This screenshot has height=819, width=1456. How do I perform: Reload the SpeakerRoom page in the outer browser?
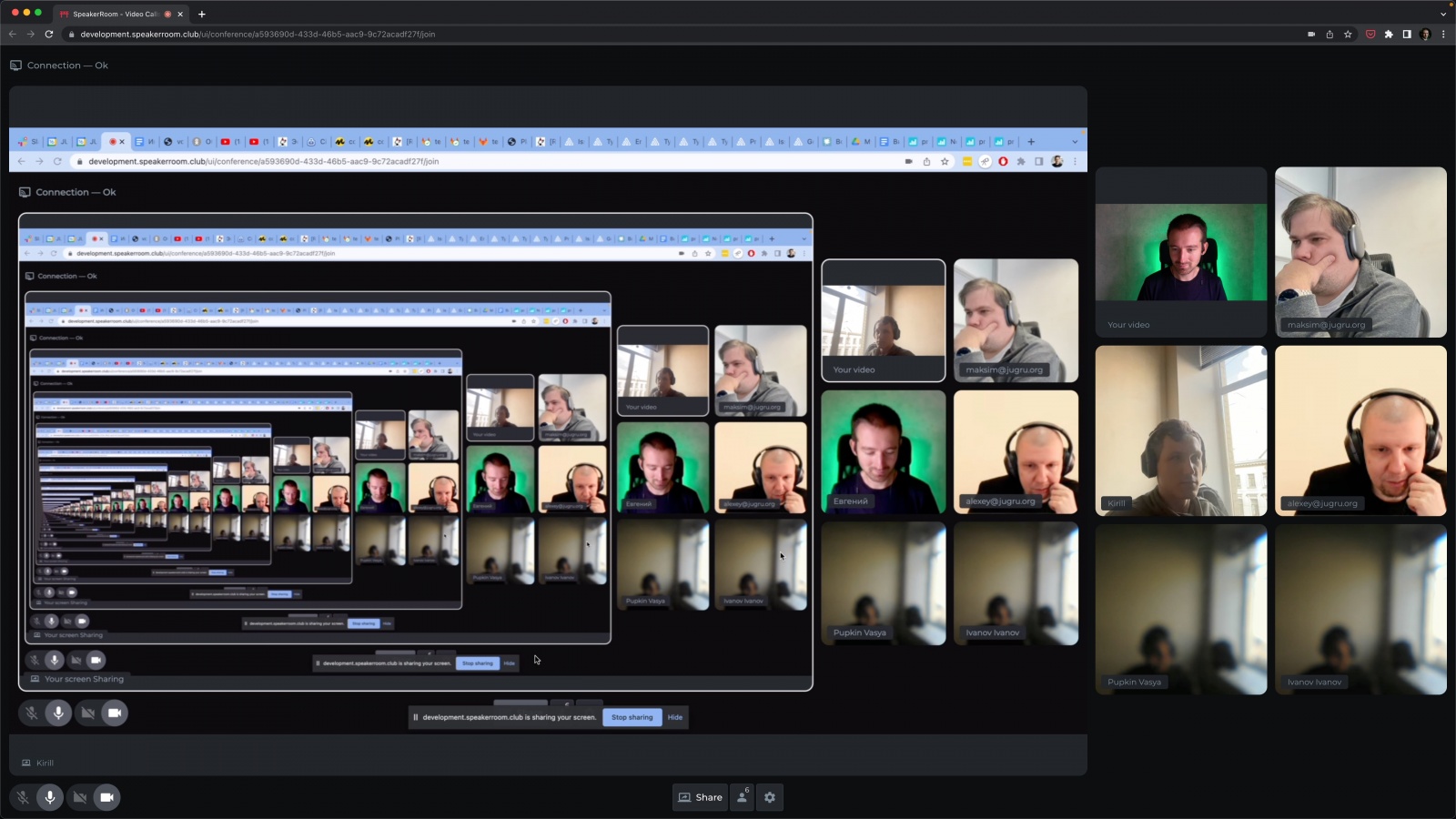49,35
